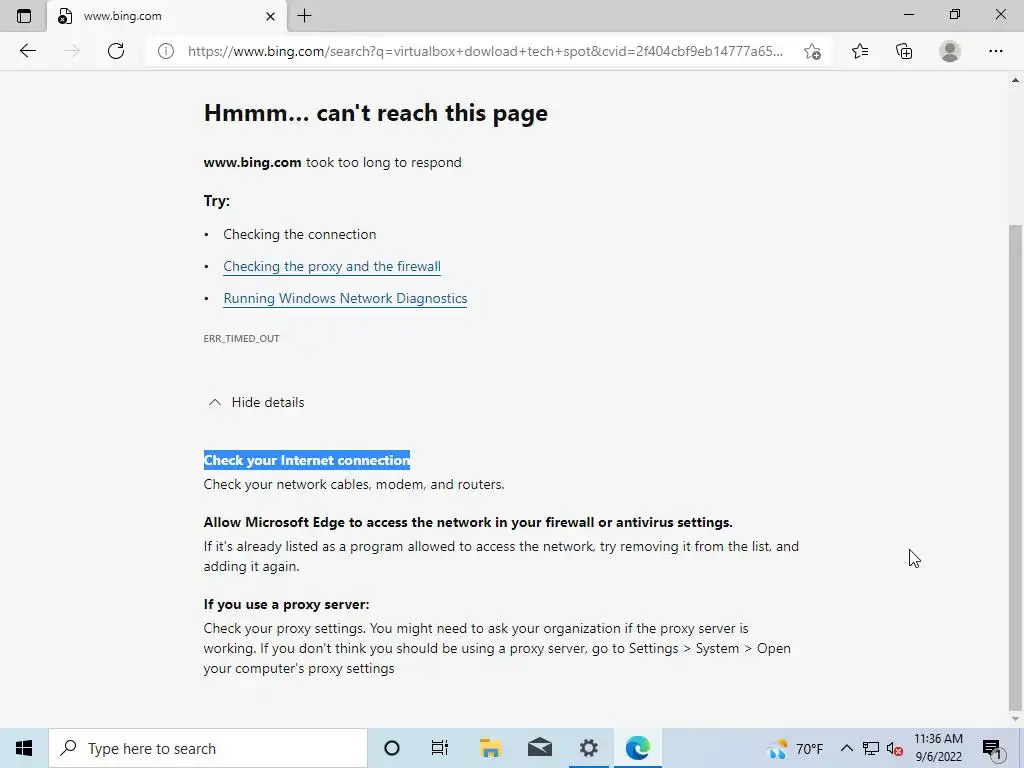Open a new tab with plus button
The image size is (1024, 768).
(304, 16)
